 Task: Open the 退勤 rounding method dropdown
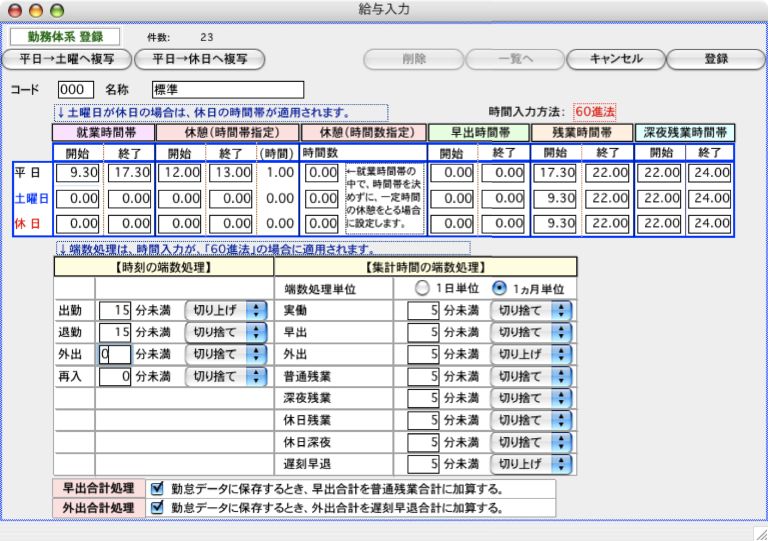pyautogui.click(x=227, y=331)
